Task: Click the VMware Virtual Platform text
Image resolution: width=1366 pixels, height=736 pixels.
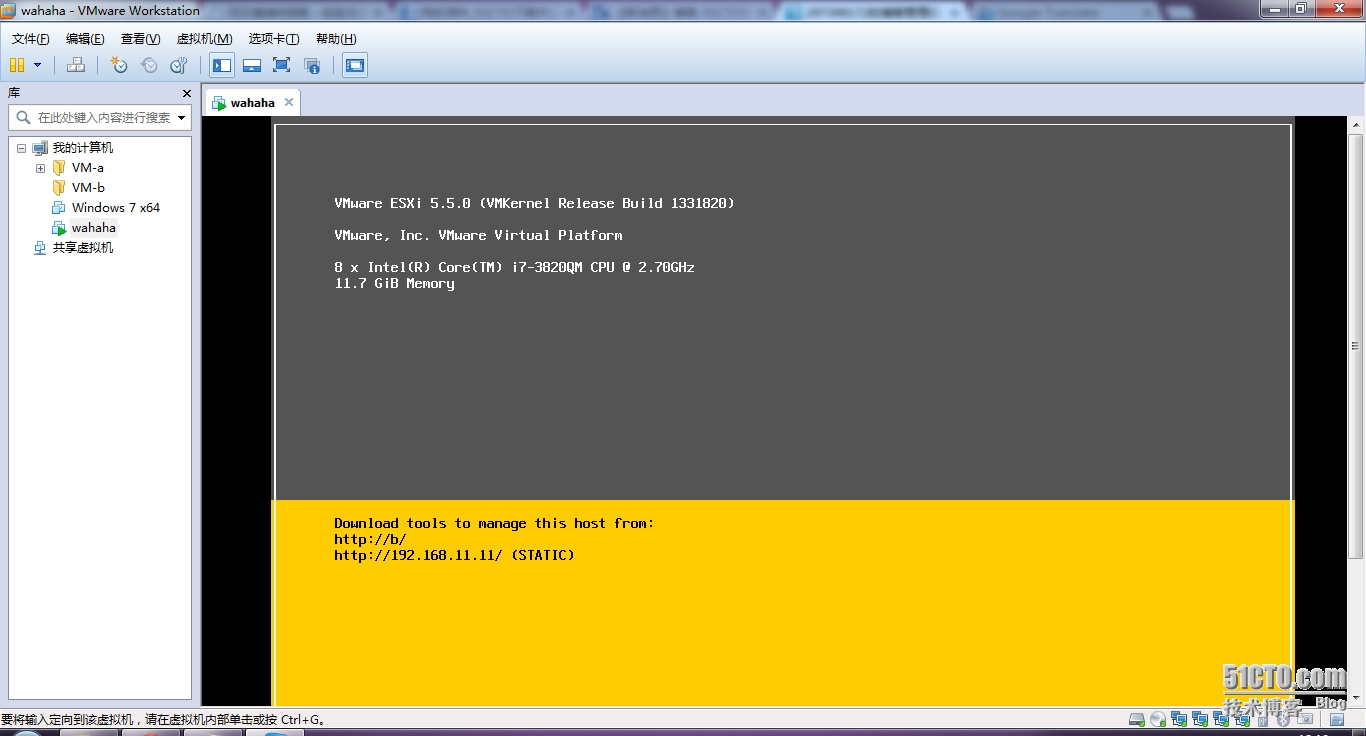Action: 478,235
